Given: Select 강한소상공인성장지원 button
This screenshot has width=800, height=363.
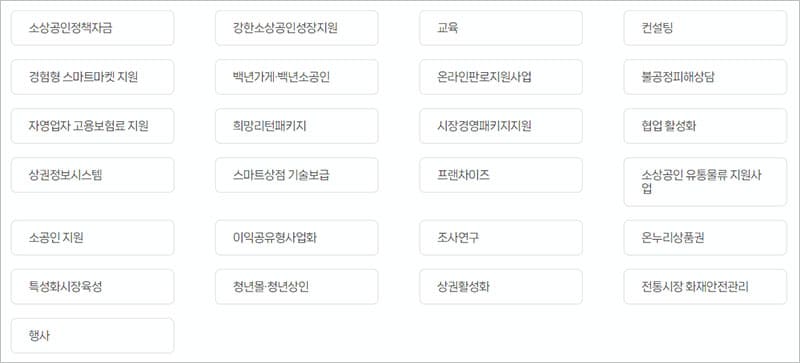Looking at the screenshot, I should (296, 28).
